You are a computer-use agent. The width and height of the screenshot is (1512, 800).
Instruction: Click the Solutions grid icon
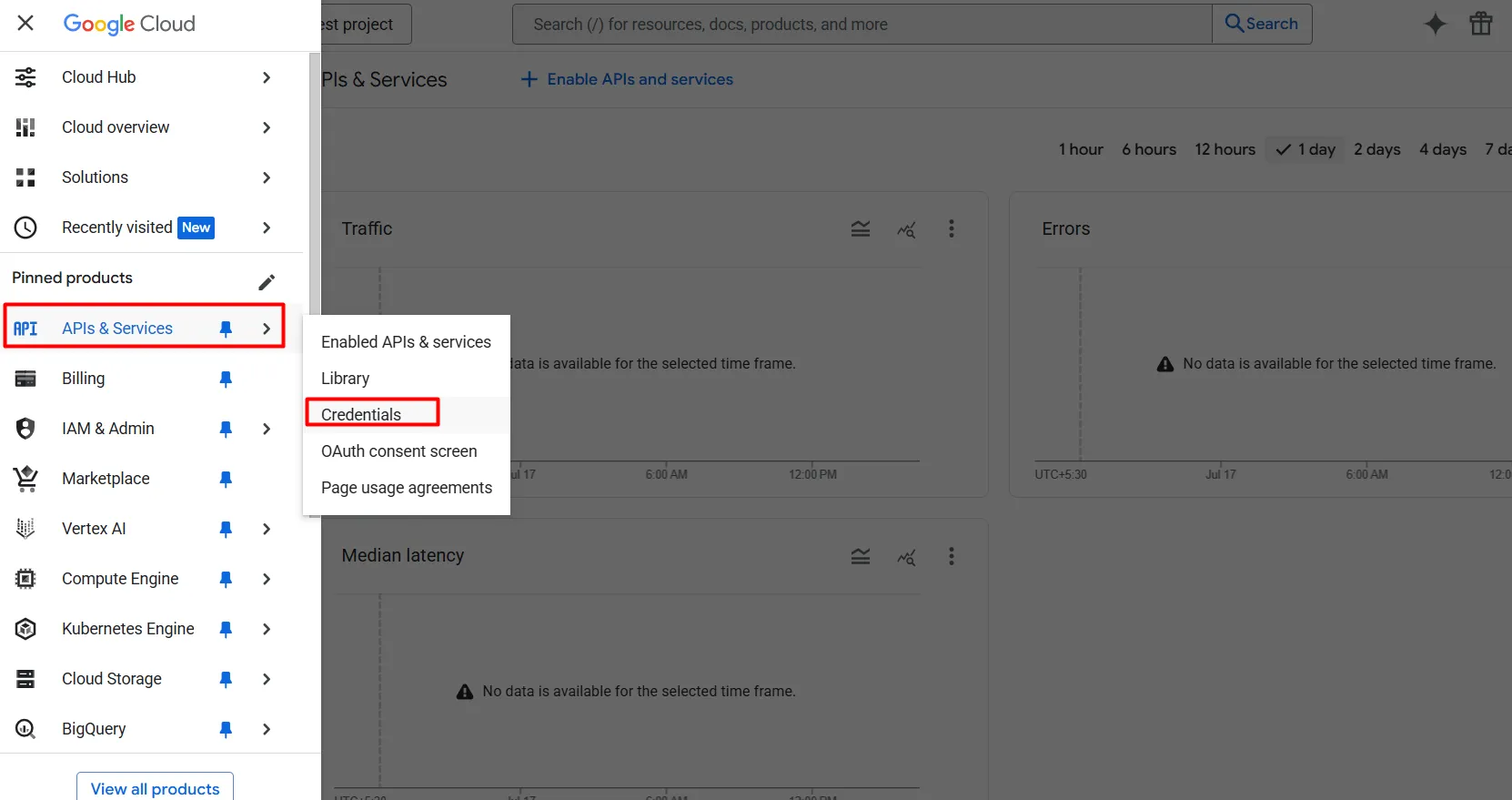click(x=25, y=177)
